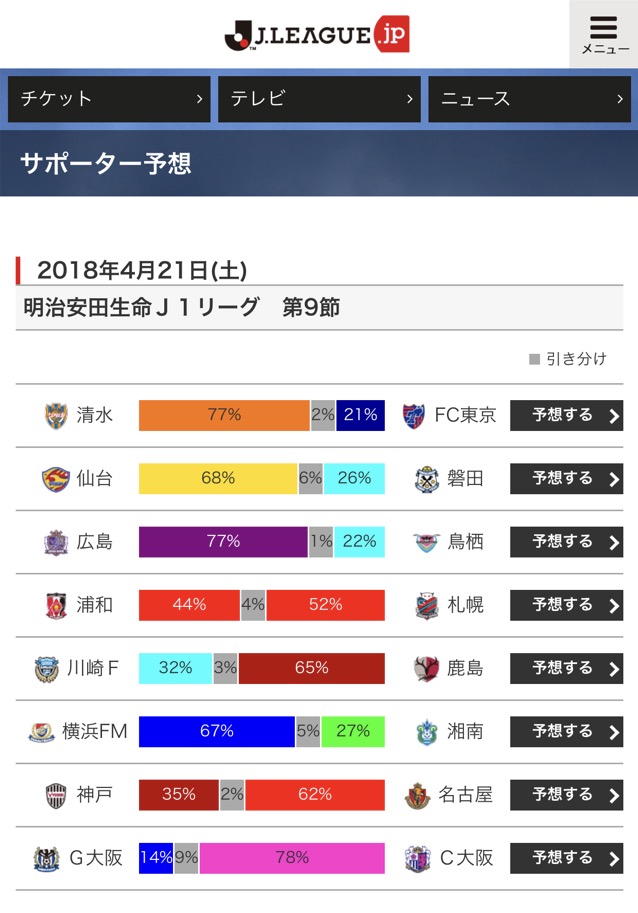This screenshot has width=638, height=913.
Task: Click the pink 78% C大阪 bar
Action: tap(292, 858)
